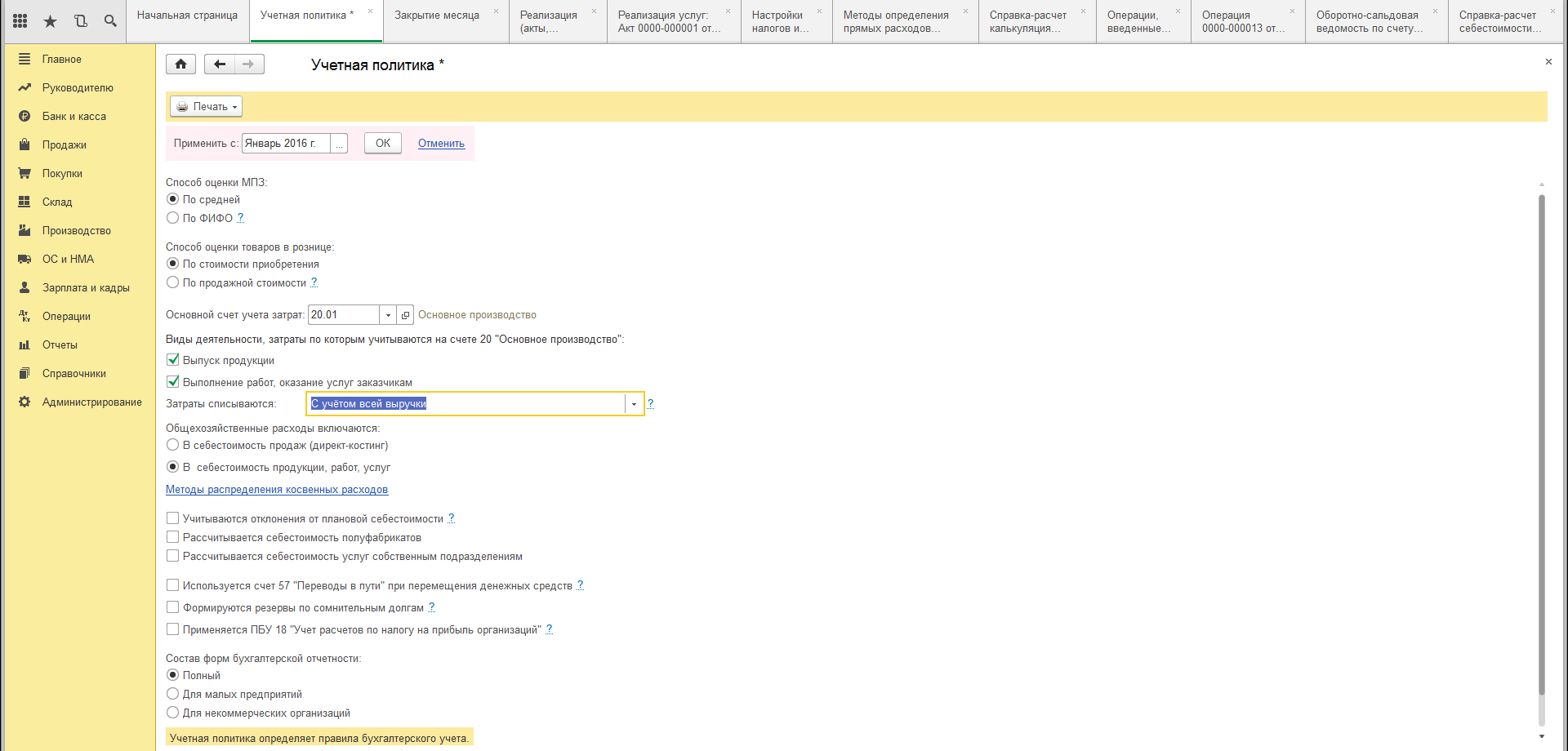Select По ФИФО valuation method

coord(172,218)
